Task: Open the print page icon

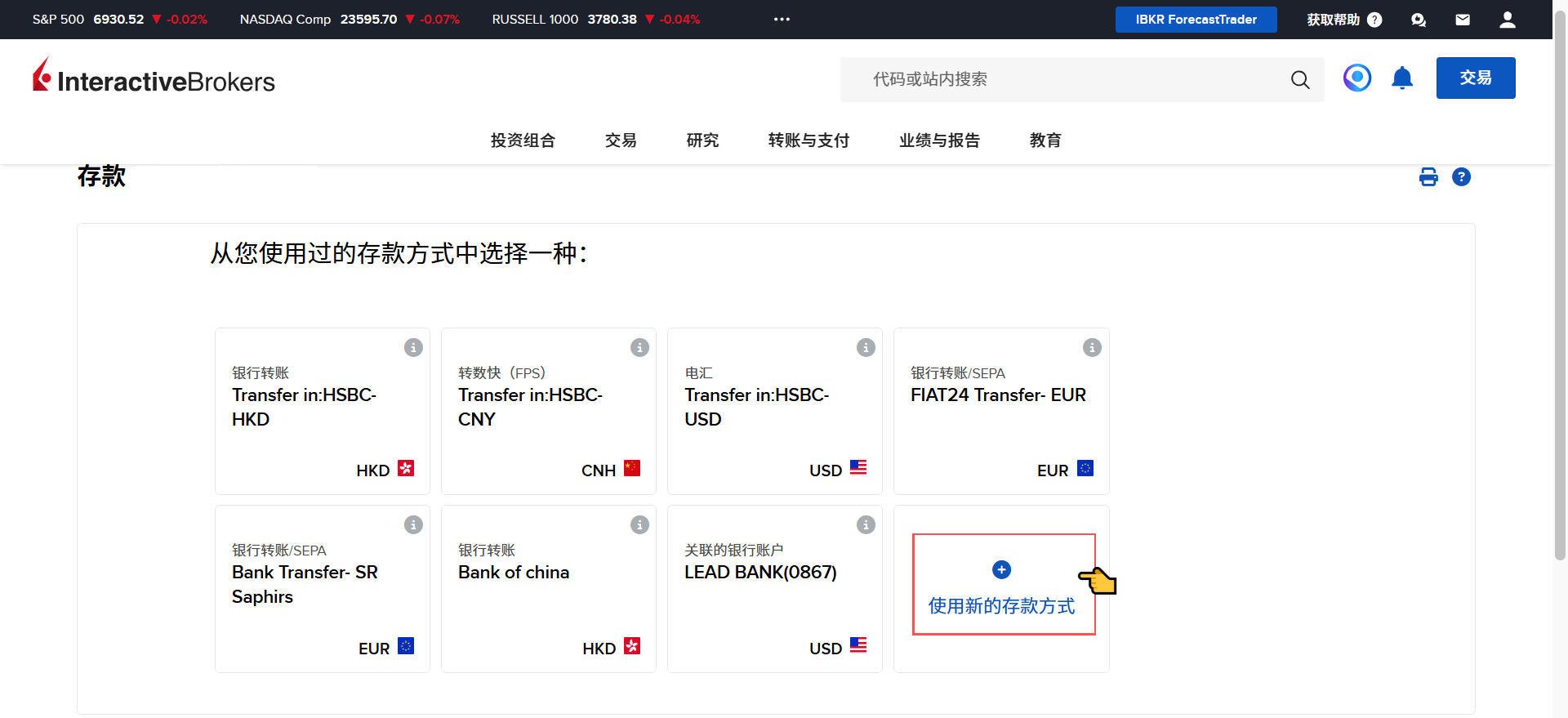Action: [x=1428, y=177]
